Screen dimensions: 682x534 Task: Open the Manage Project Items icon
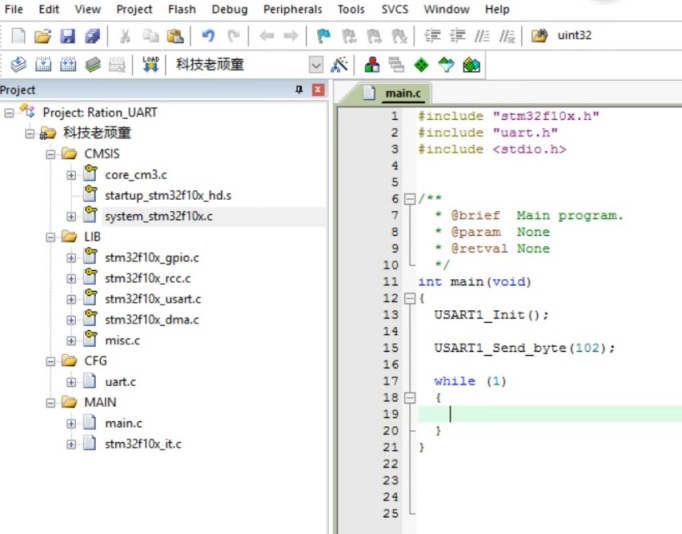(x=372, y=64)
